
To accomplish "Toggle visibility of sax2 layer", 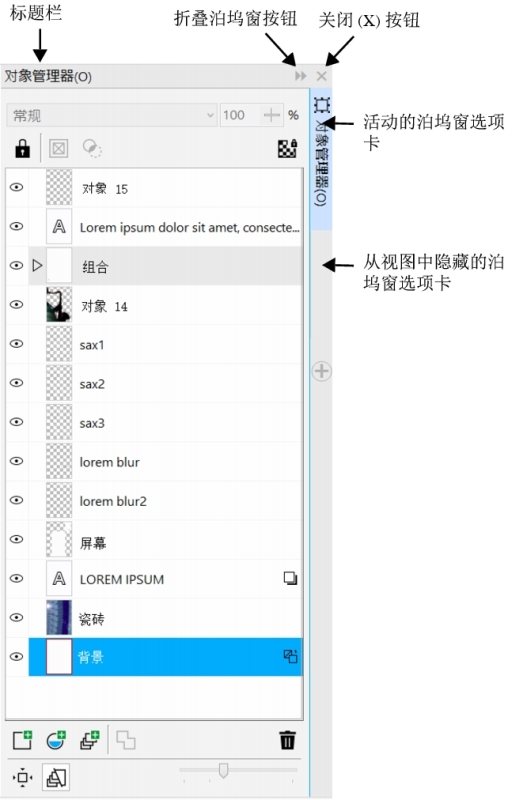I will coord(17,383).
